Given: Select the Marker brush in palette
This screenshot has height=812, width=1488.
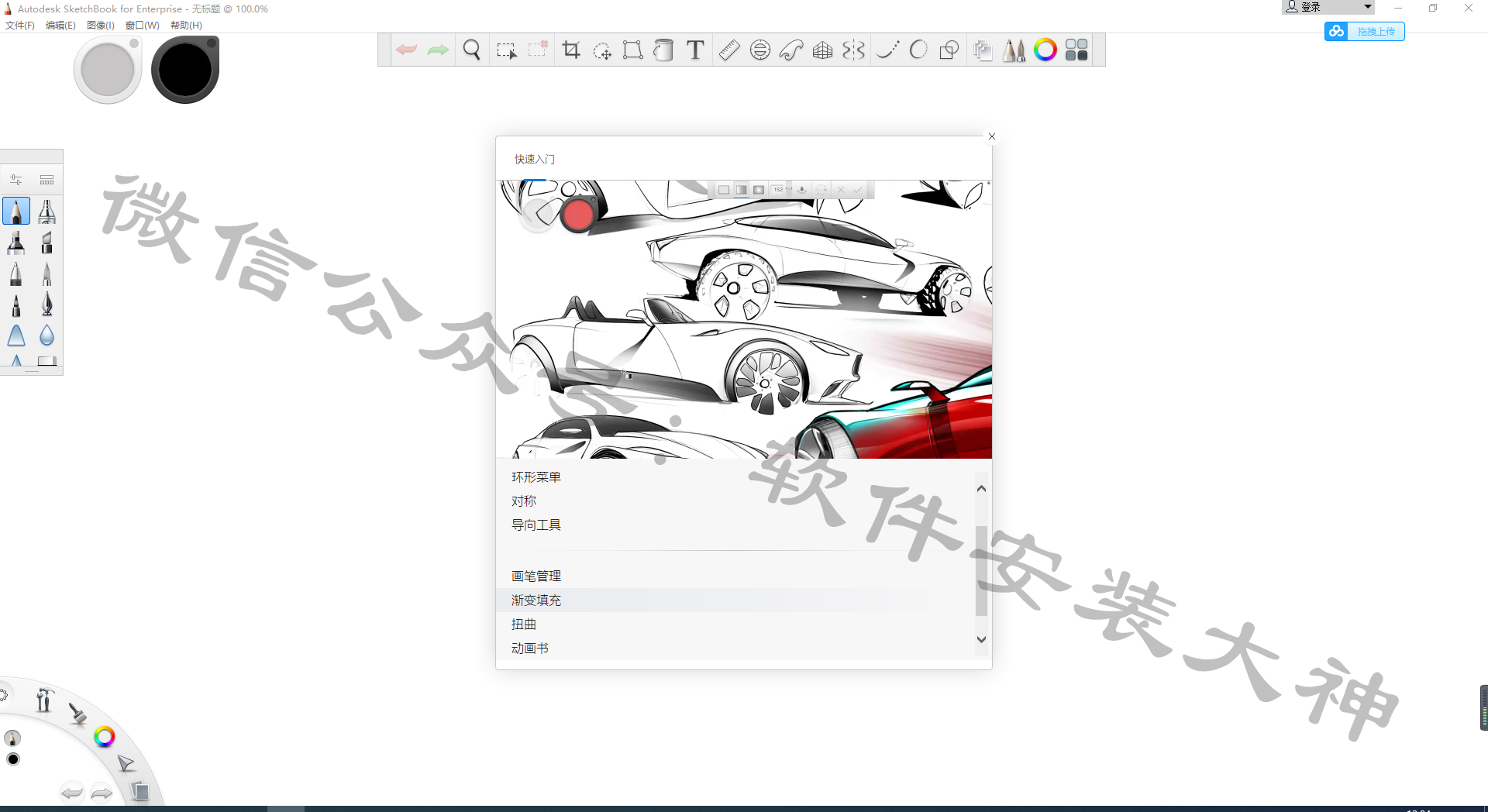Looking at the screenshot, I should click(x=16, y=243).
